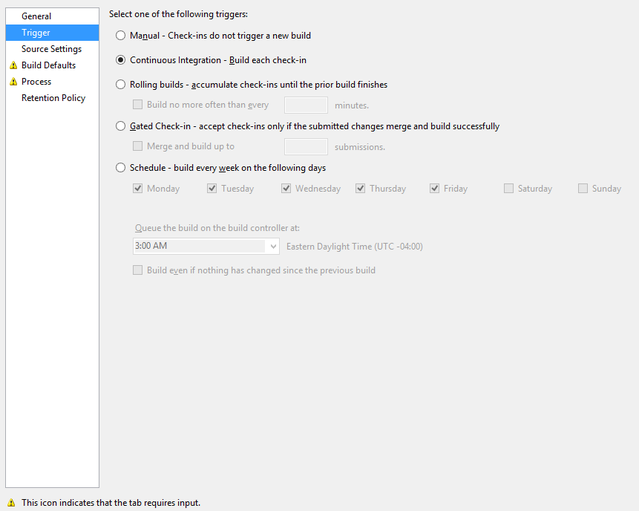Viewport: 640px width, 511px height.
Task: Click the minutes input field
Action: [x=306, y=105]
